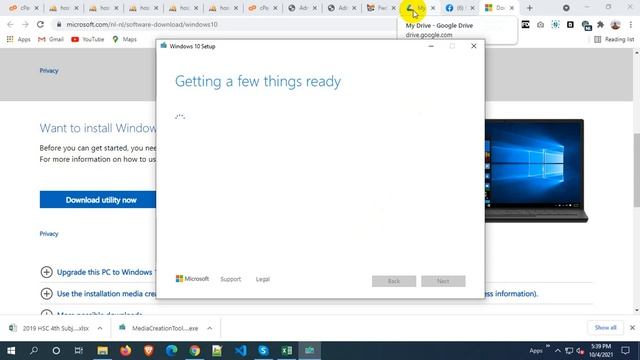Open taskbar clock showing 5:39 PM

(601, 351)
